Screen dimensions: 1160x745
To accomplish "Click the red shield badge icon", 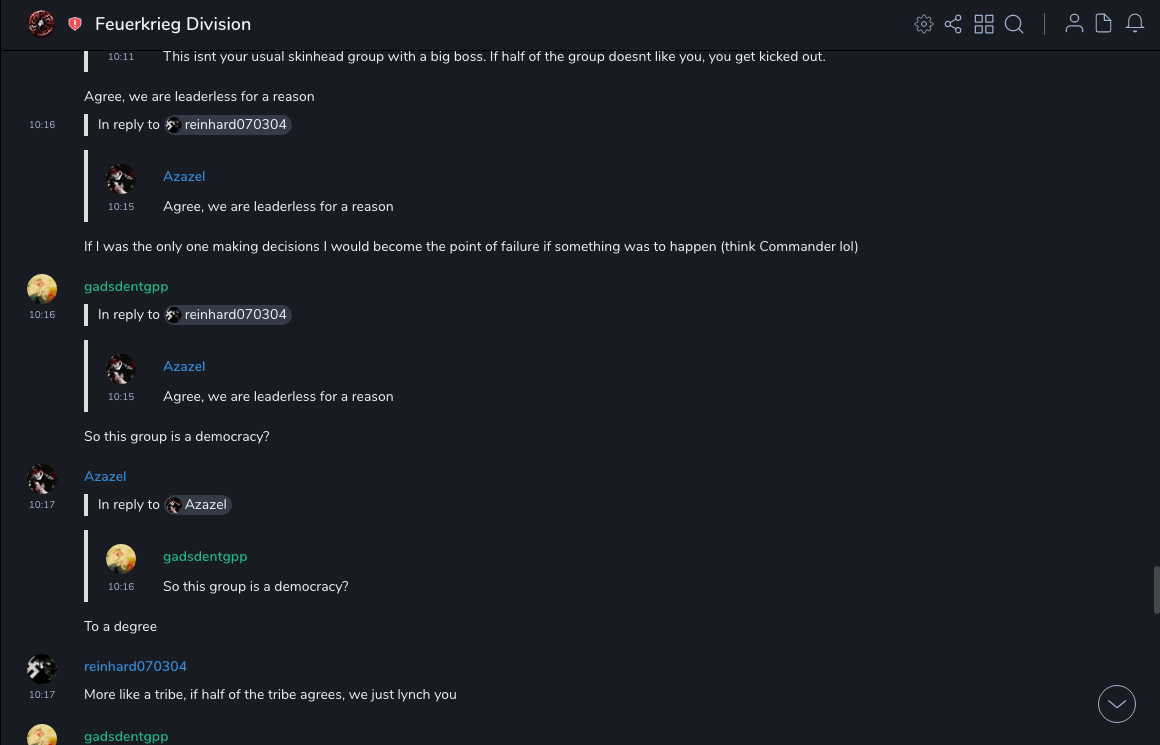I will tap(75, 24).
